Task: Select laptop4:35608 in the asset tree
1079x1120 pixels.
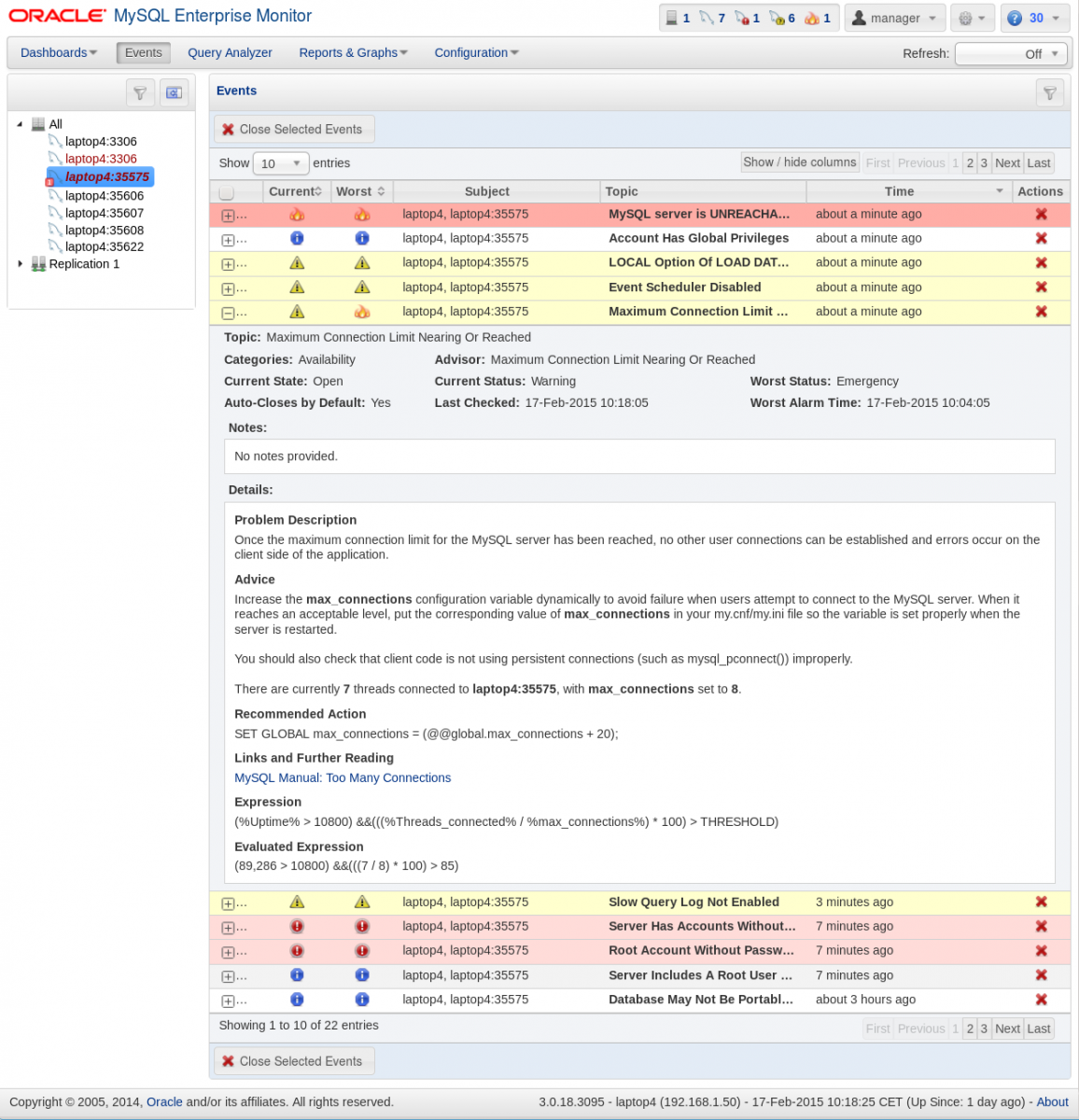Action: point(105,230)
